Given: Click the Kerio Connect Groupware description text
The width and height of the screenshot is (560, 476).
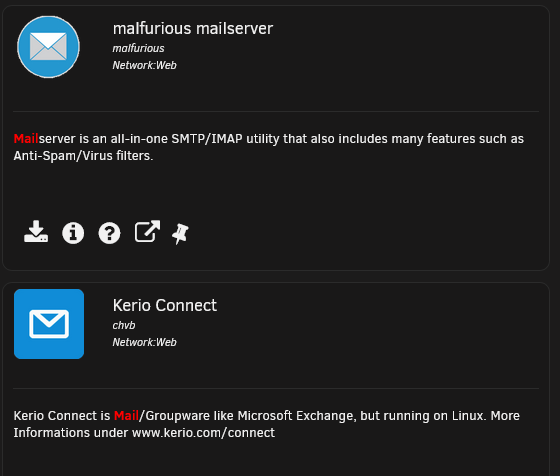Looking at the screenshot, I should pyautogui.click(x=266, y=424).
